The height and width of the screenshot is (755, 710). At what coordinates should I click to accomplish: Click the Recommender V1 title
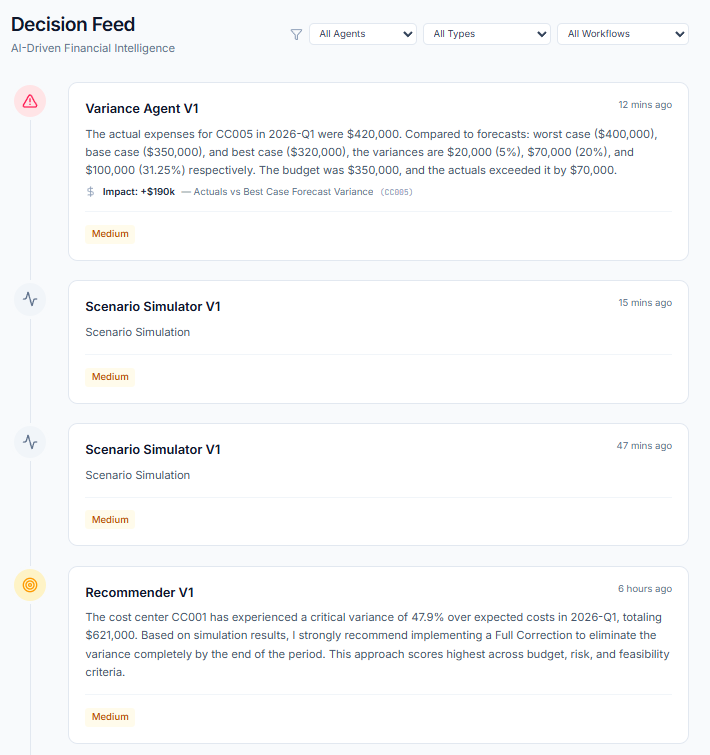140,593
